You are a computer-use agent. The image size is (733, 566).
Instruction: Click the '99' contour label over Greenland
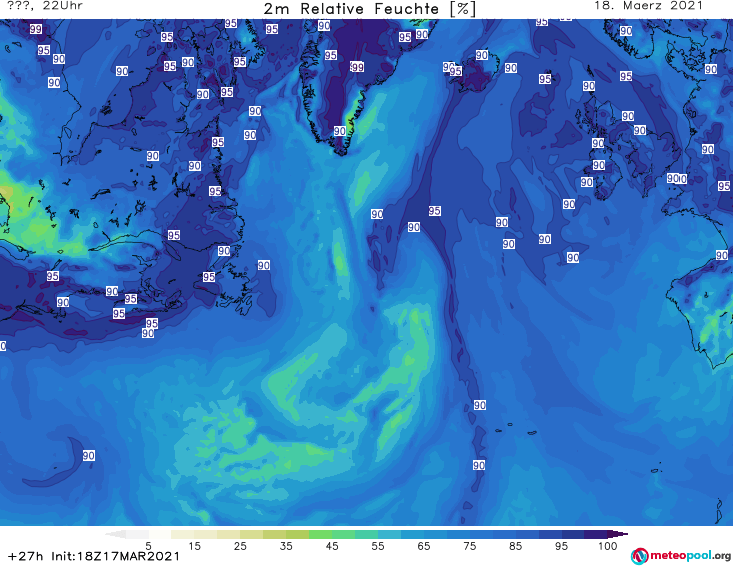[x=357, y=67]
